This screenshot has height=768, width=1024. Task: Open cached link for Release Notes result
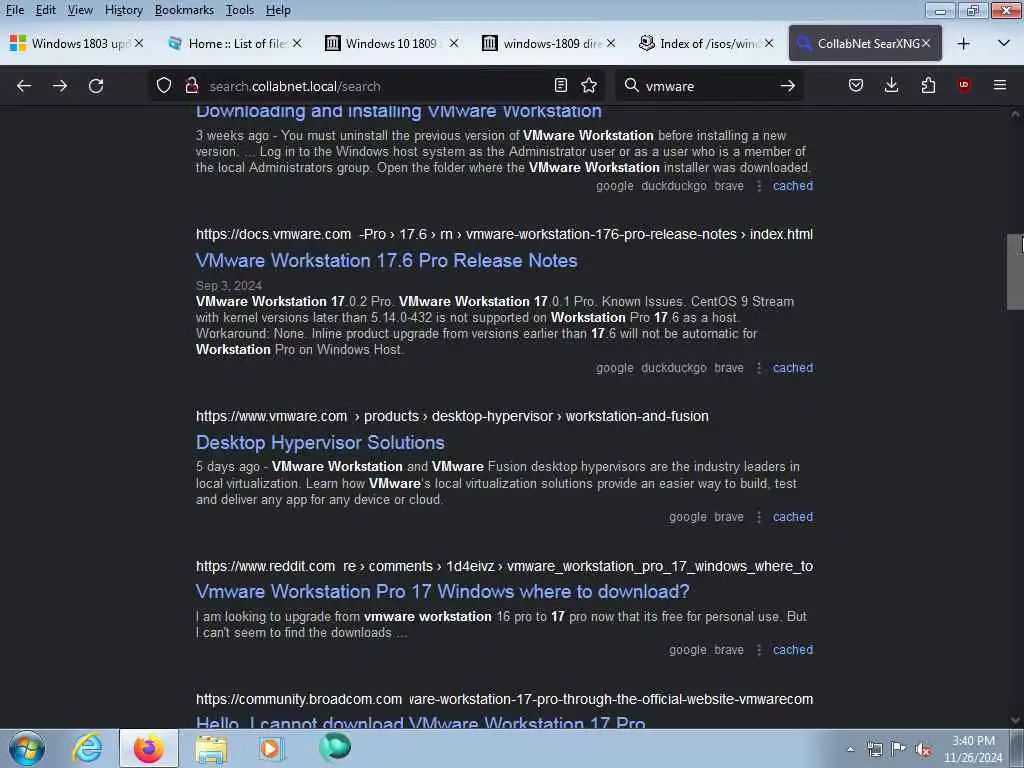(x=793, y=368)
